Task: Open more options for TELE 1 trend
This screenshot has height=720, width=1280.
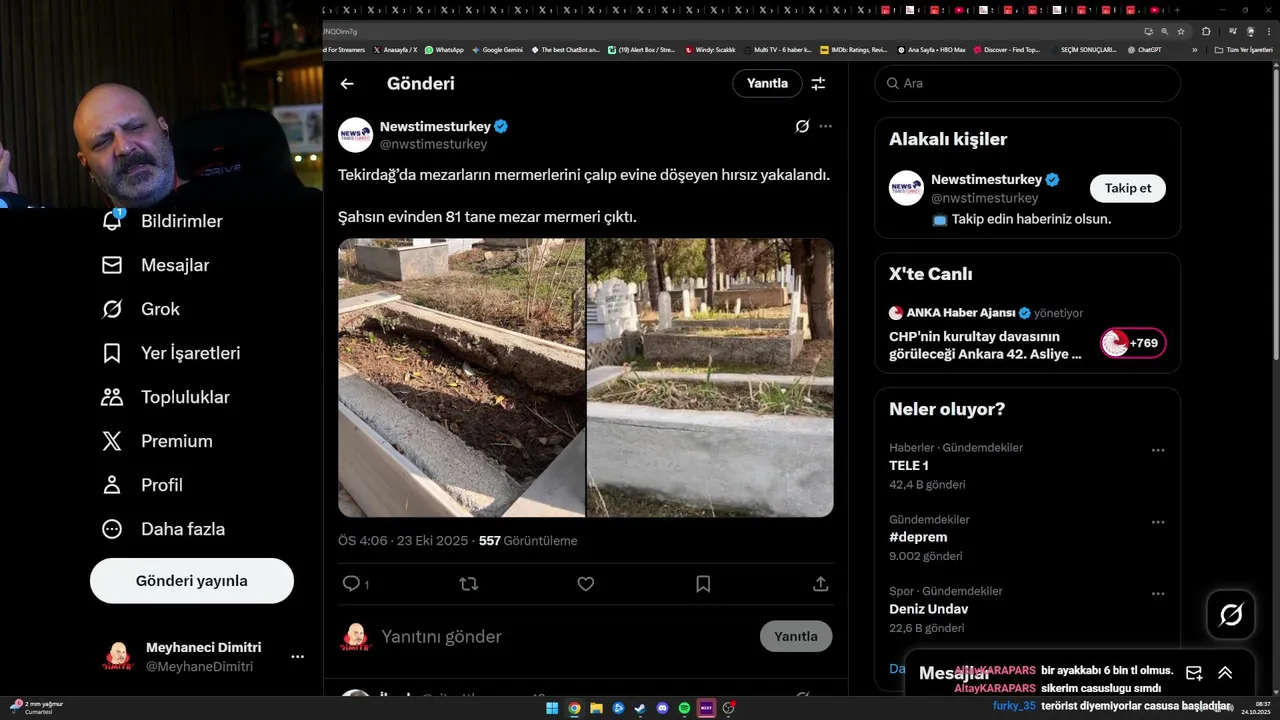Action: pos(1158,450)
